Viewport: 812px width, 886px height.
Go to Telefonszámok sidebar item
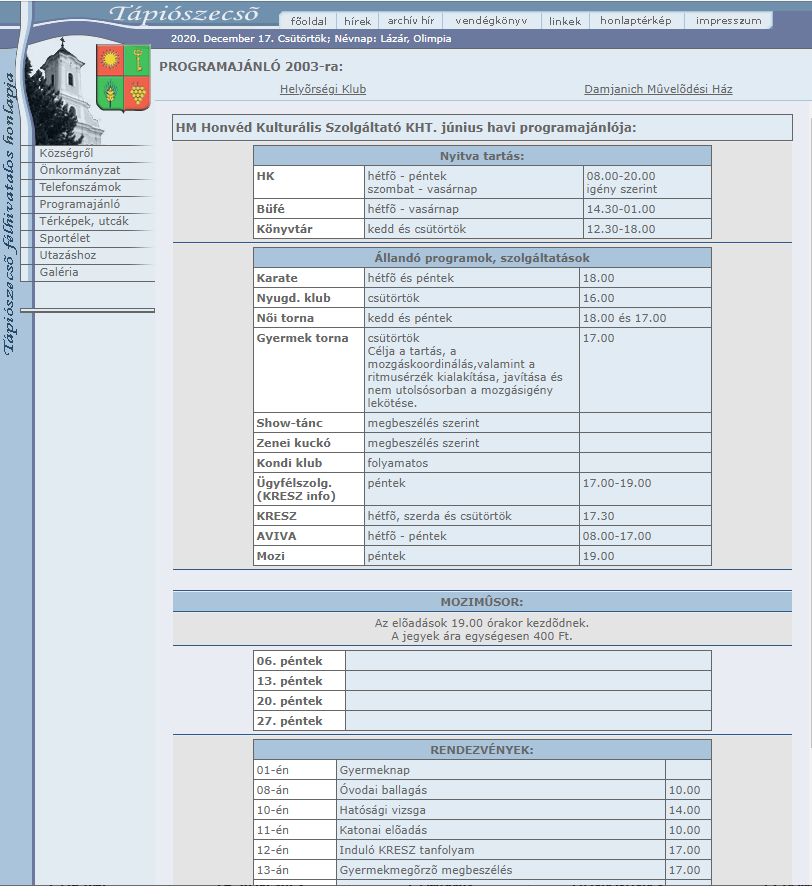(80, 187)
